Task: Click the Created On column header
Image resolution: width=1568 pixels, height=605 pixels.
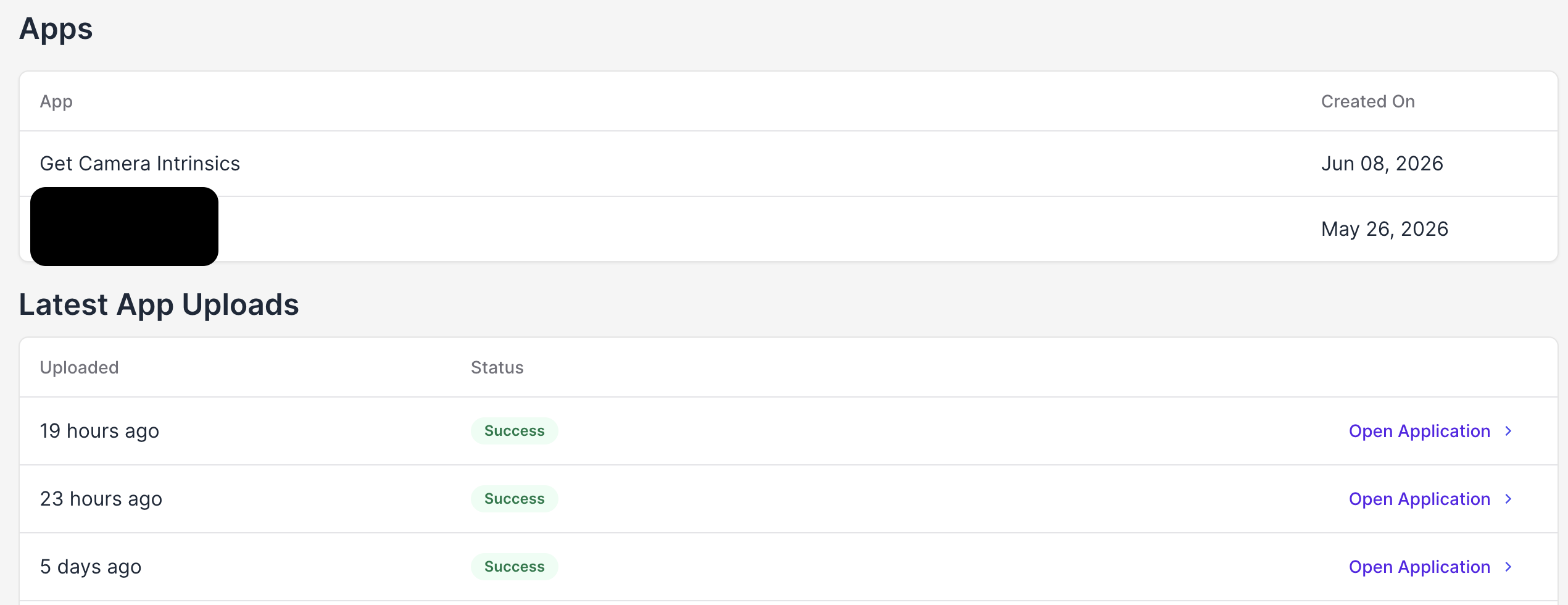Action: pyautogui.click(x=1367, y=101)
